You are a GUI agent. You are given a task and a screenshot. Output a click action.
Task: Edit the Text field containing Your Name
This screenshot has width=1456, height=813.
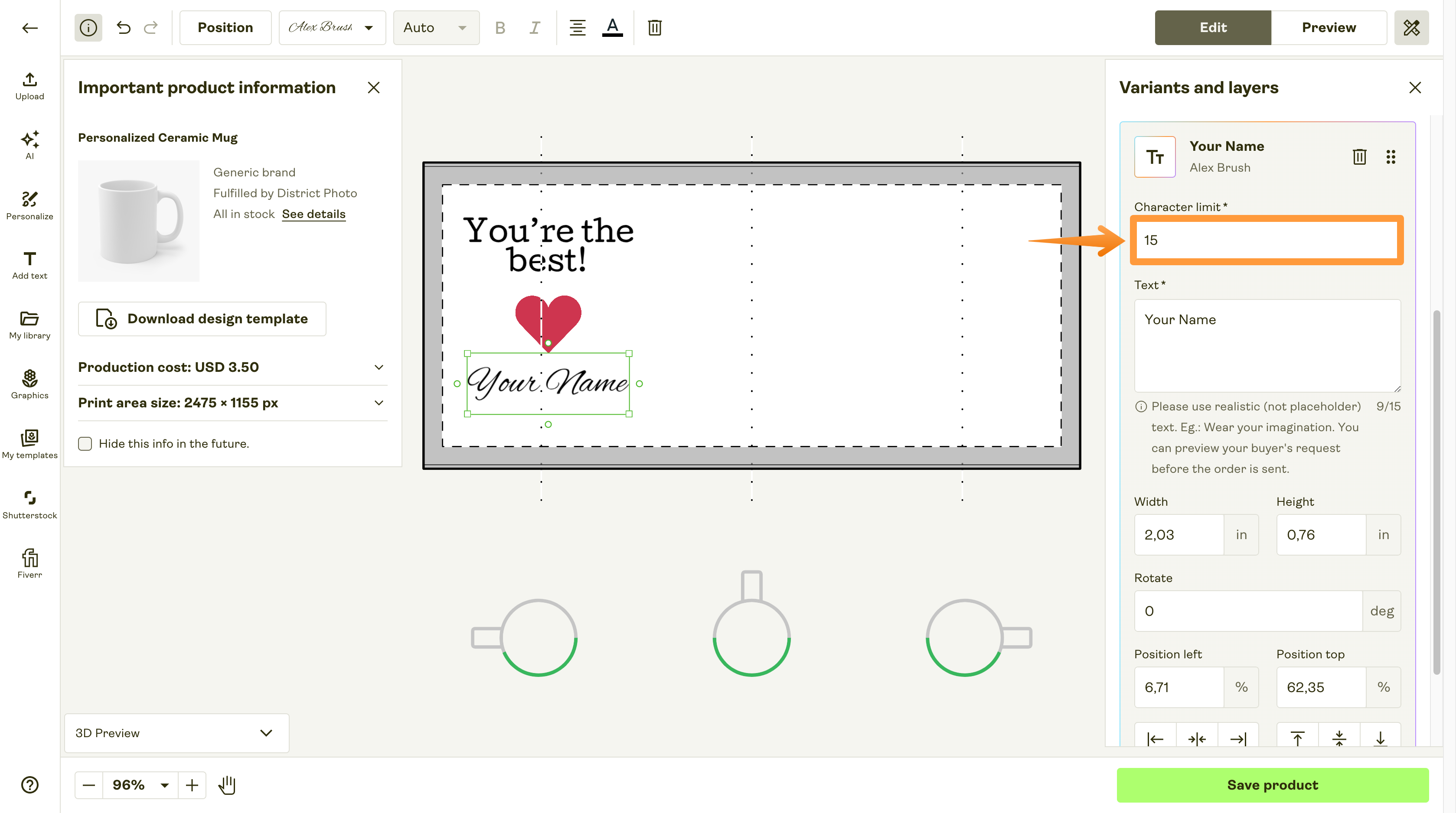[x=1267, y=346]
